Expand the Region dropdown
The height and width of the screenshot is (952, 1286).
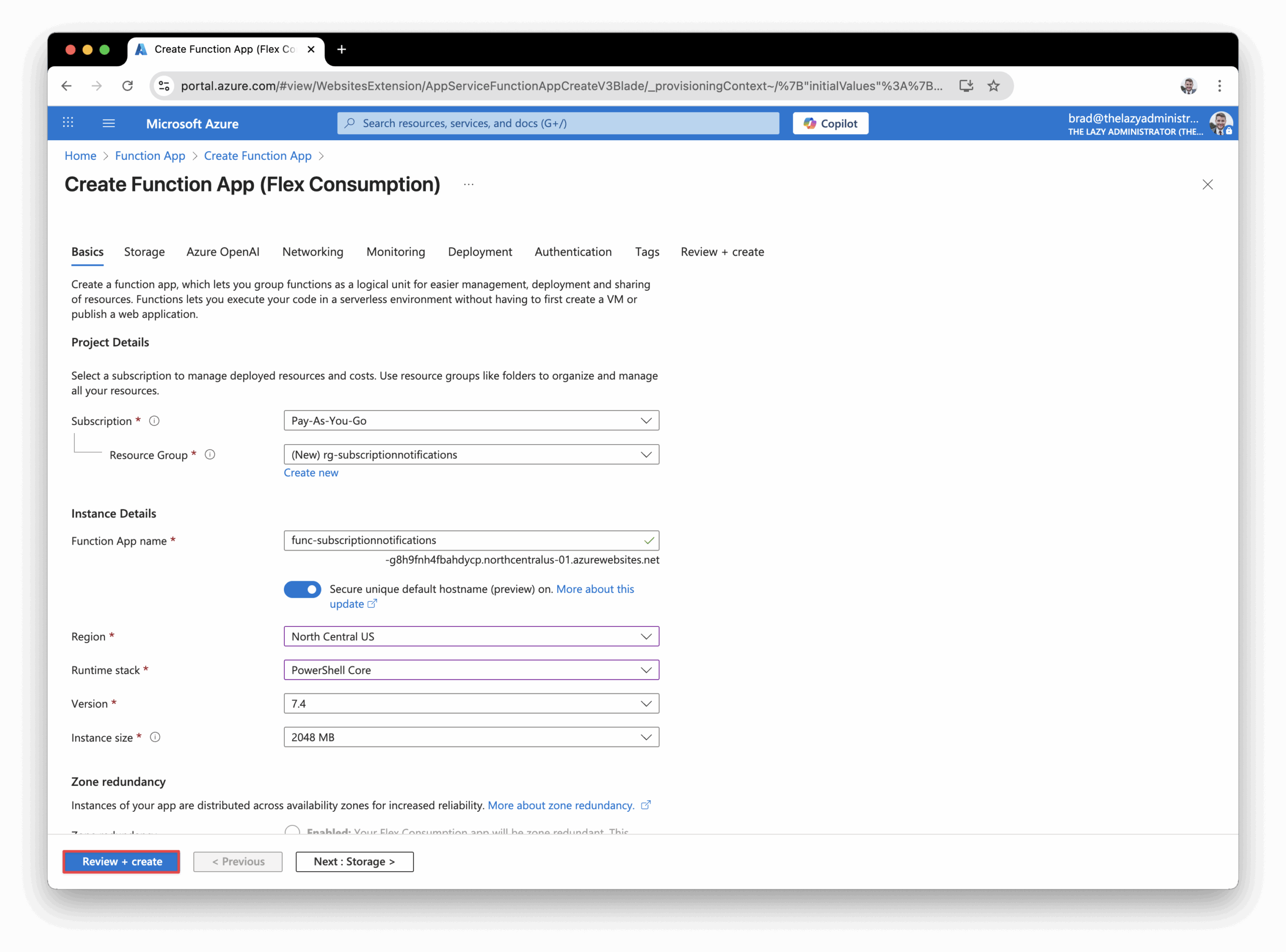pyautogui.click(x=471, y=636)
